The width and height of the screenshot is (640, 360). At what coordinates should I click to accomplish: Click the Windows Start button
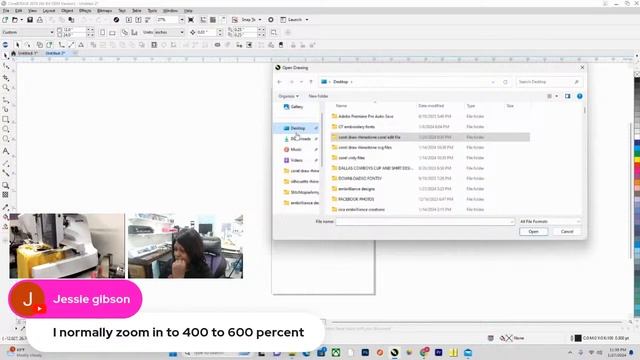click(173, 353)
